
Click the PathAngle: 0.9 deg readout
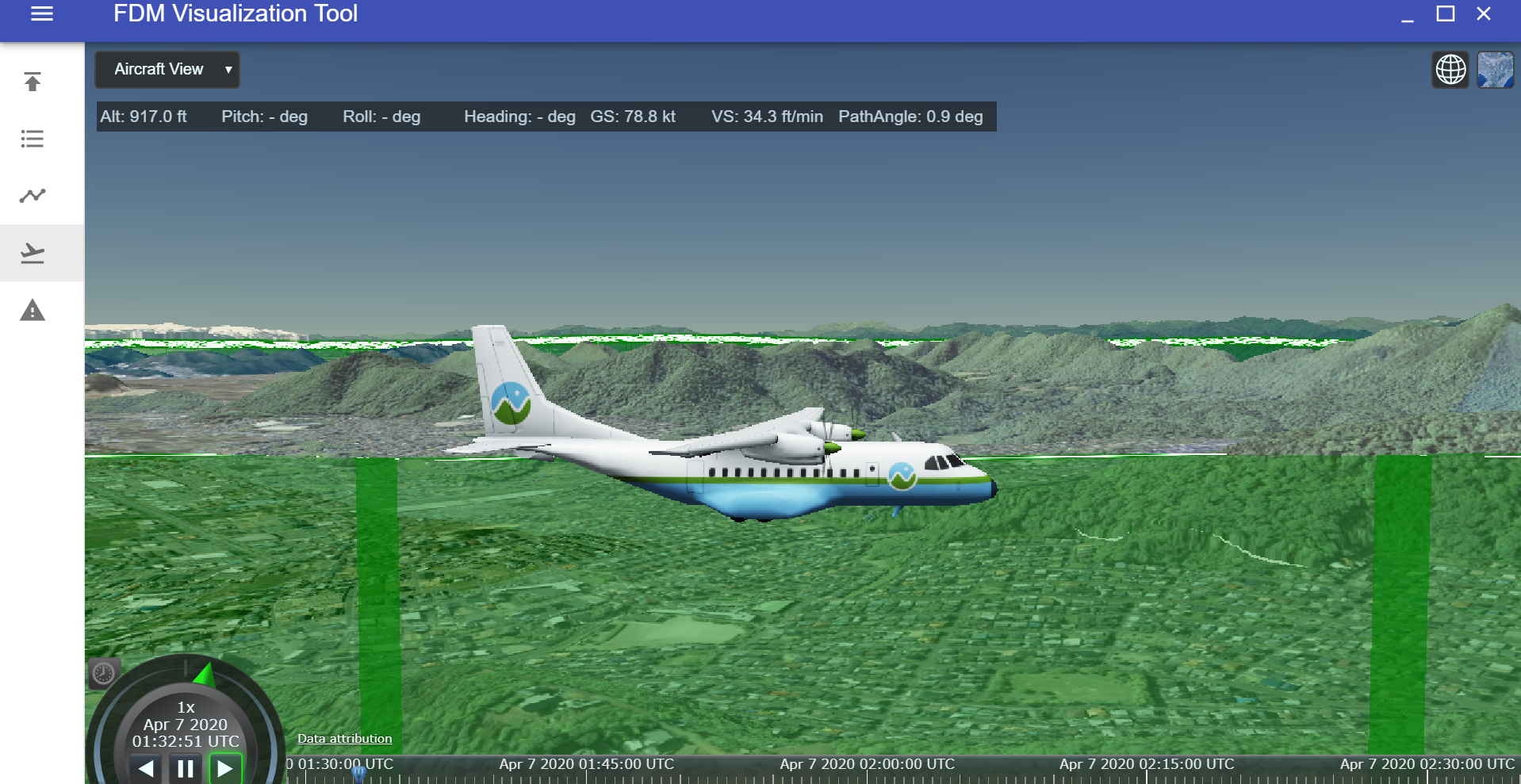tap(910, 117)
